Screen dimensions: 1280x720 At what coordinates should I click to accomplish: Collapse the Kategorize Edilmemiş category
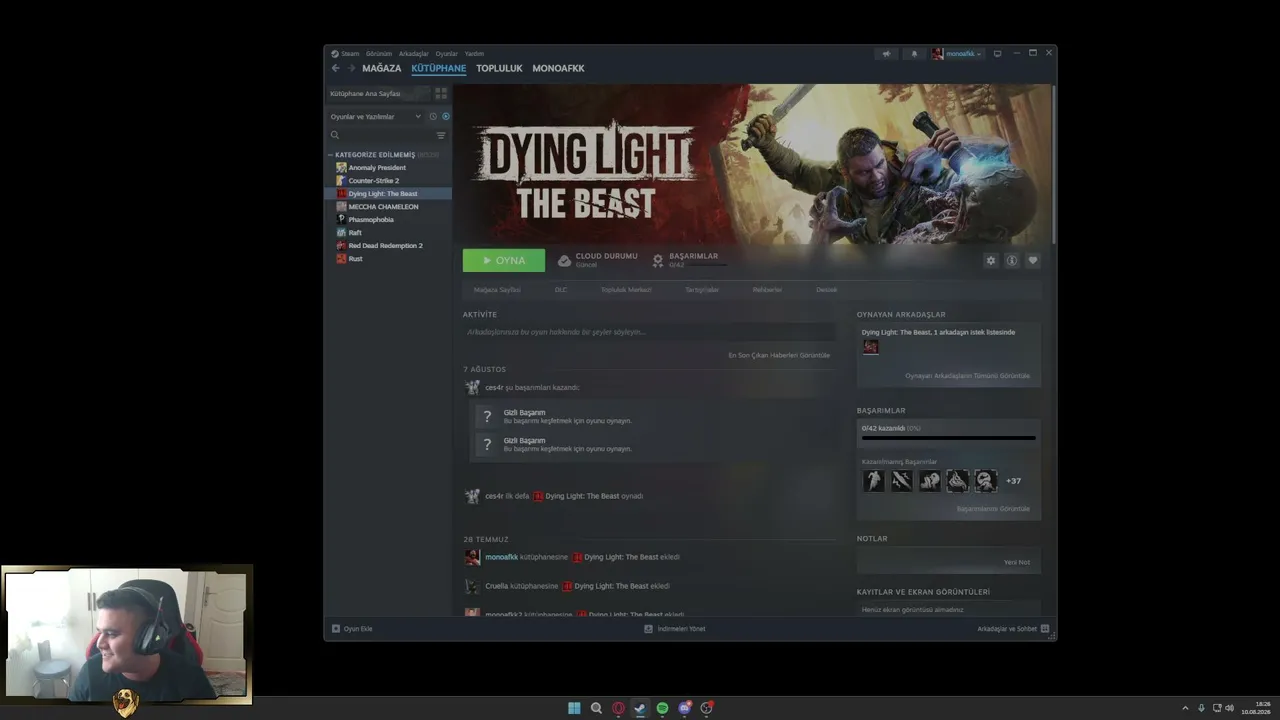pyautogui.click(x=330, y=155)
